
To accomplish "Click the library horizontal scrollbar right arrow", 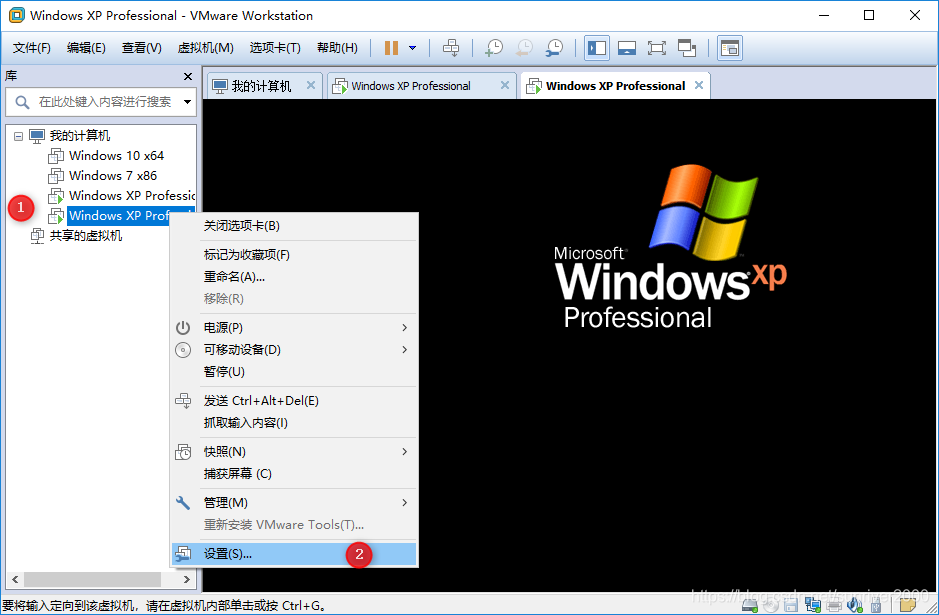I will 187,579.
